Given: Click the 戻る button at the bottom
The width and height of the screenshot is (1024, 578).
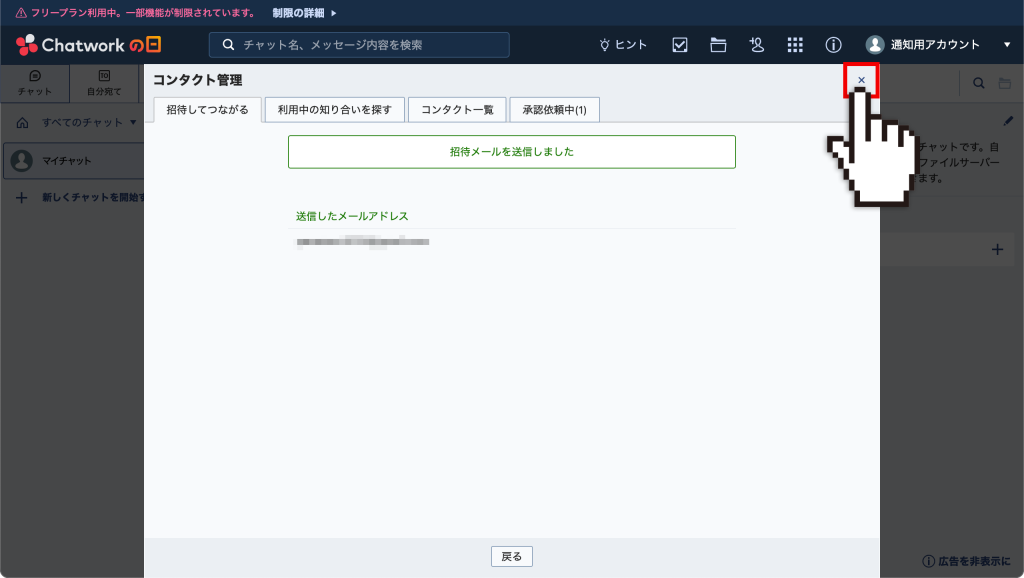Looking at the screenshot, I should (x=511, y=556).
